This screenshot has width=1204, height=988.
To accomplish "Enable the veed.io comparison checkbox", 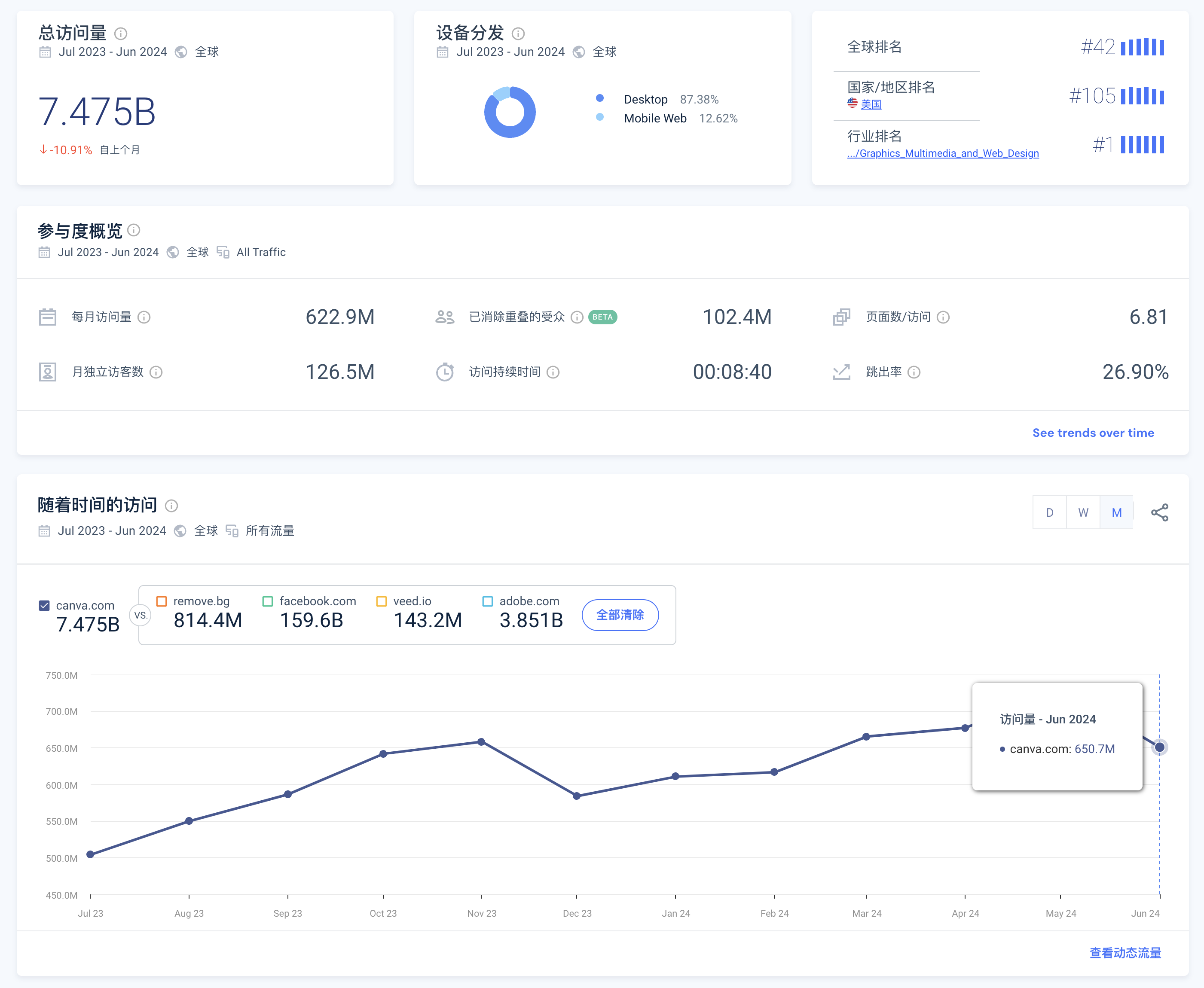I will pyautogui.click(x=382, y=601).
